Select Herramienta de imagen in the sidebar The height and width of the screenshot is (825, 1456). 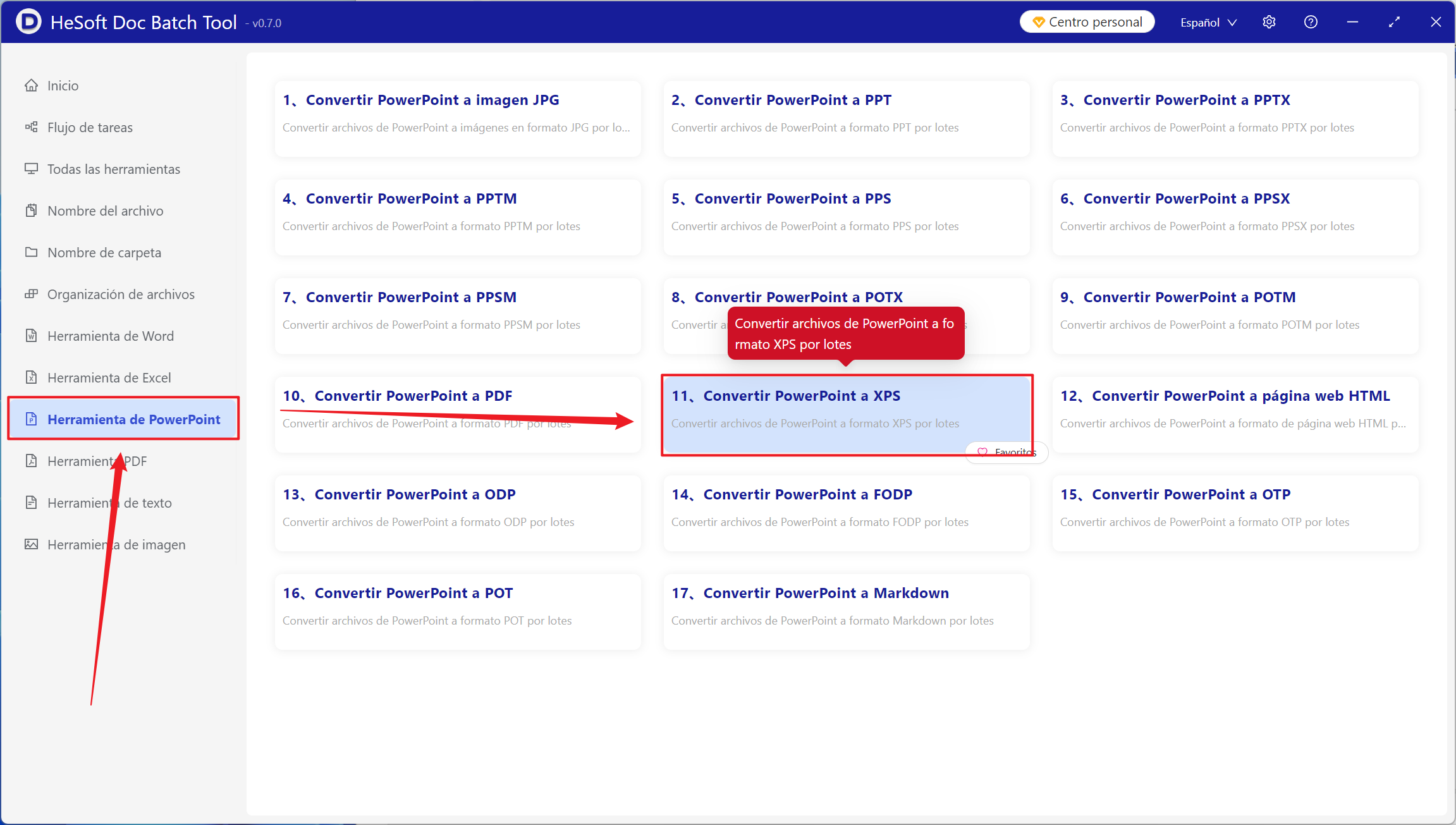pos(123,544)
